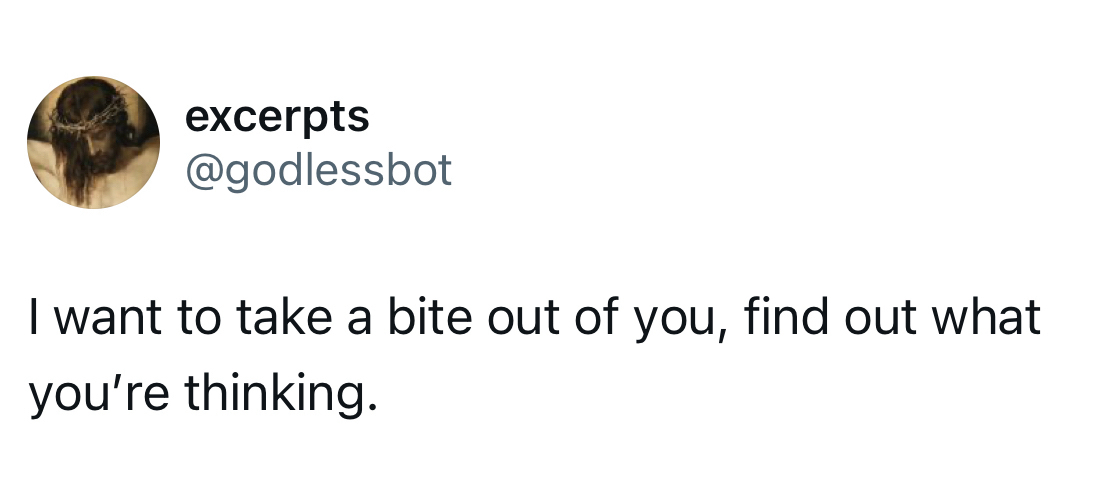Screen dimensions: 1106x488
Task: Click the leading "I" of the tweet
Action: click(34, 320)
